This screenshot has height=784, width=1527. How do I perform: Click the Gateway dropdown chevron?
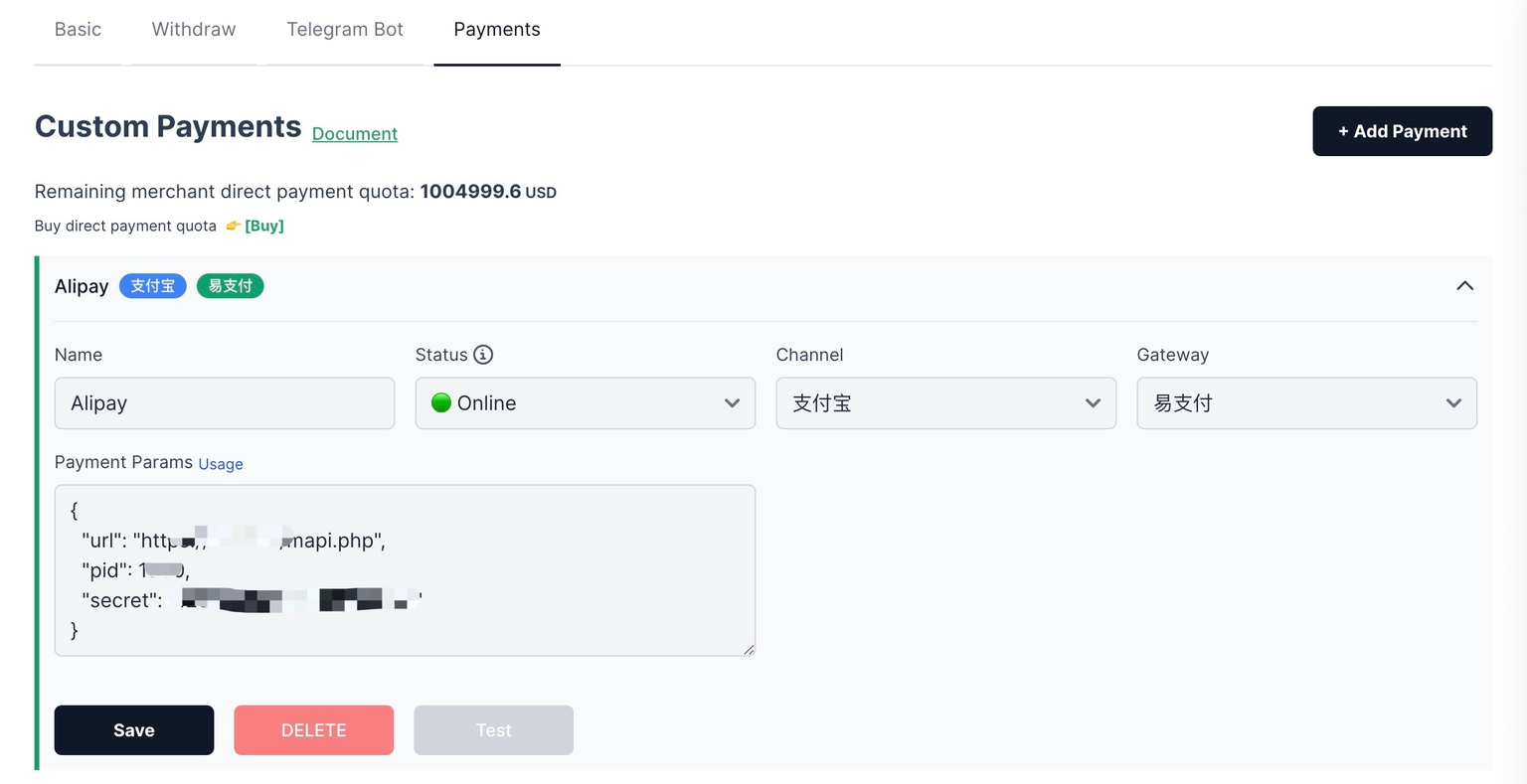(x=1453, y=403)
